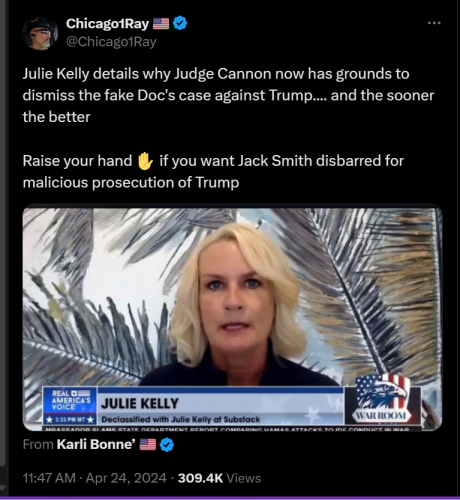This screenshot has width=460, height=500.
Task: Click US flag beside Karli Bonne'
Action: [x=148, y=444]
